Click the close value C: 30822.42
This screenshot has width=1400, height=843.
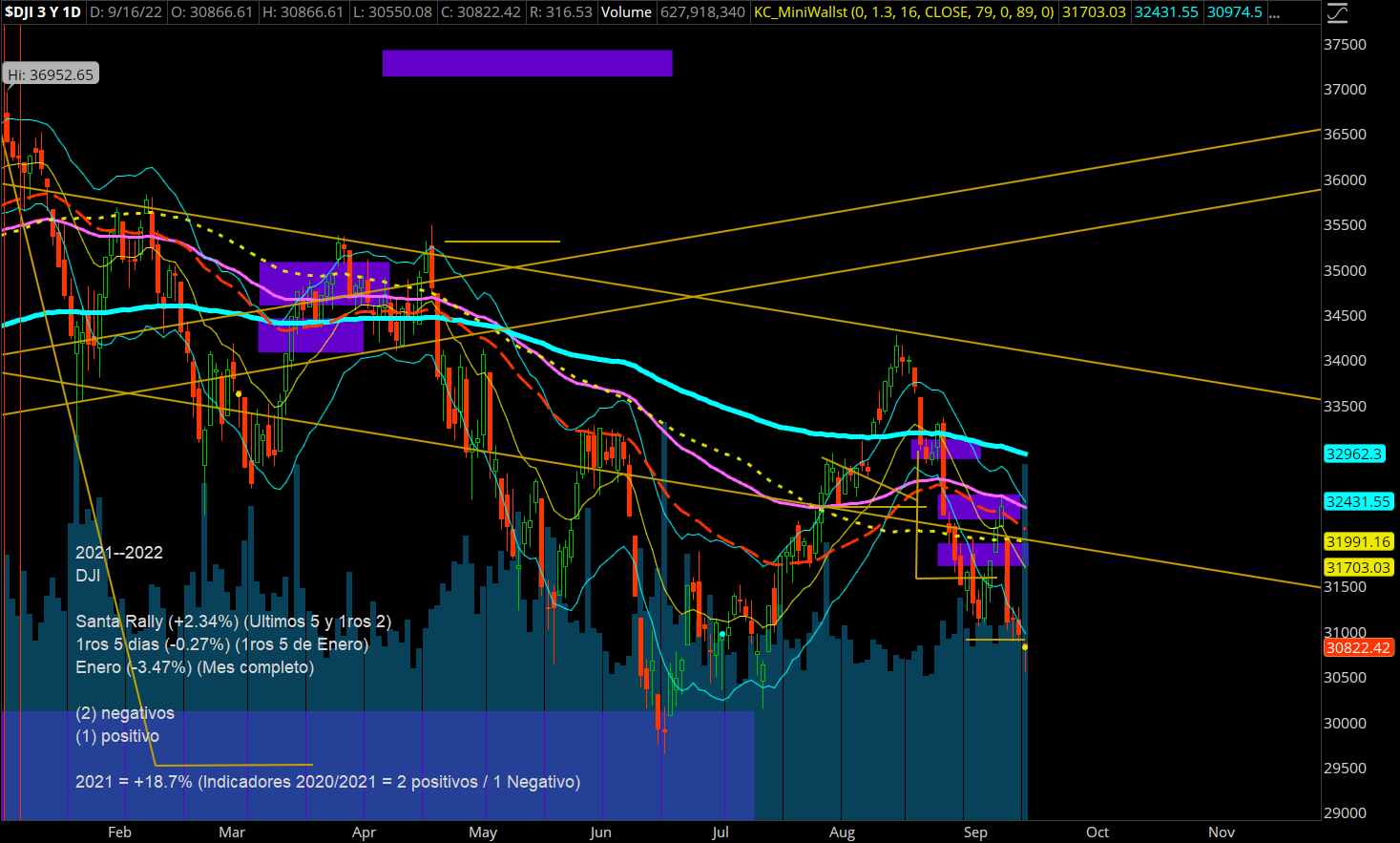pyautogui.click(x=480, y=12)
